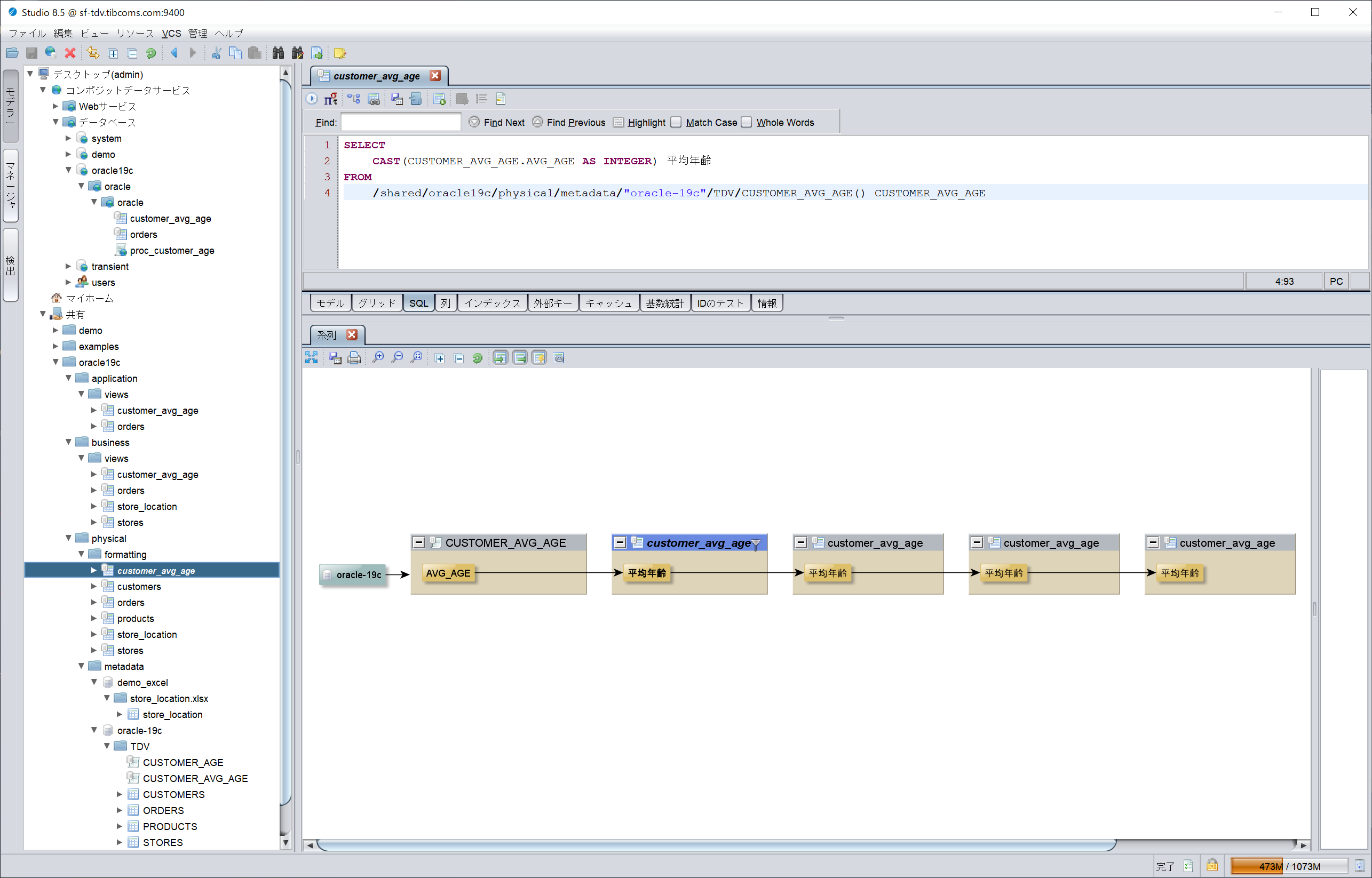
Task: Open the ヘルプ menu
Action: tap(229, 33)
